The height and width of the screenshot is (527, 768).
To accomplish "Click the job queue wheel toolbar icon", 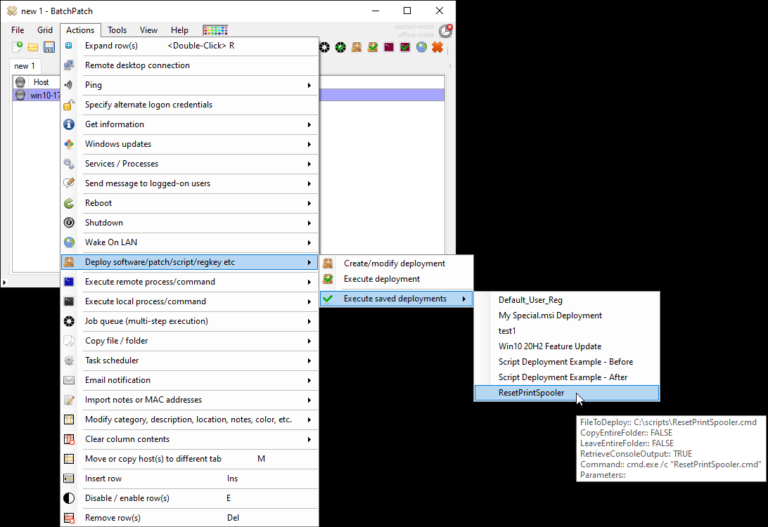I will click(325, 47).
